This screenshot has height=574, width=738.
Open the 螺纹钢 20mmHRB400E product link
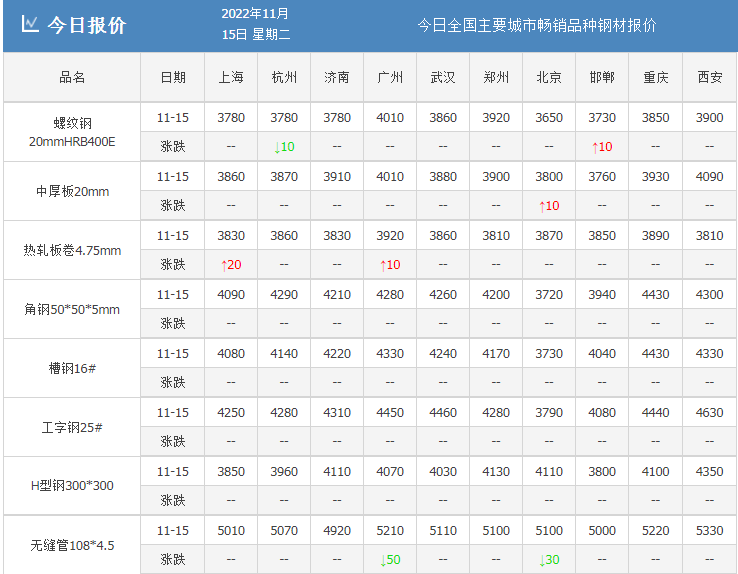click(72, 132)
